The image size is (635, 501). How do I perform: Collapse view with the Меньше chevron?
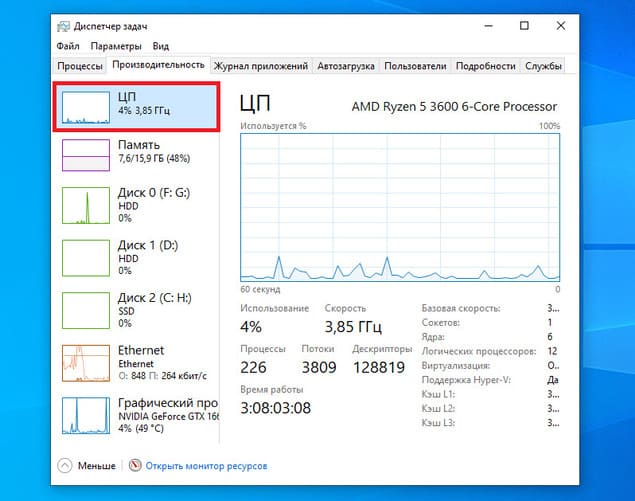point(65,466)
